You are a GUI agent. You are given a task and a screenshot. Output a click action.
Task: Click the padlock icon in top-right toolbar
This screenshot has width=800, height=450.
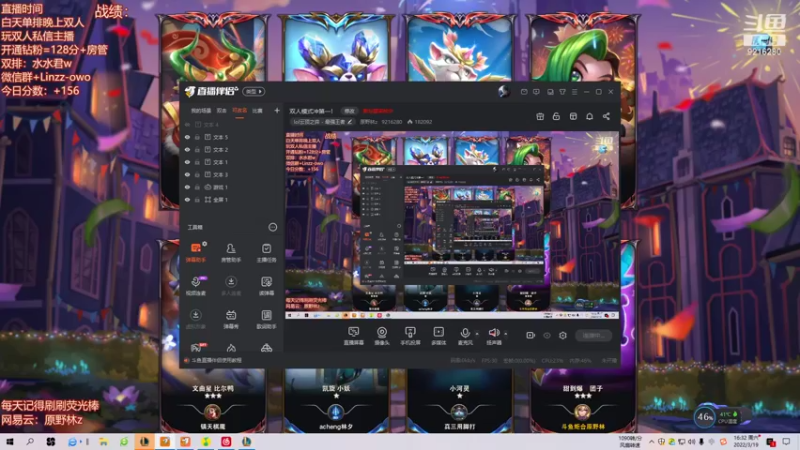click(556, 116)
